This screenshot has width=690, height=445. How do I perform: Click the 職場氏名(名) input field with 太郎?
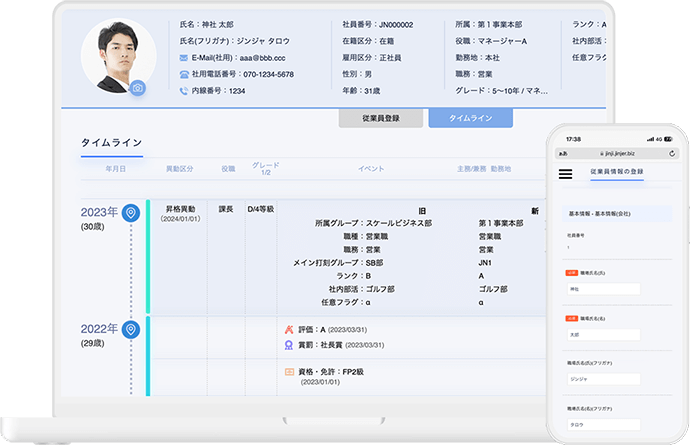tap(605, 335)
